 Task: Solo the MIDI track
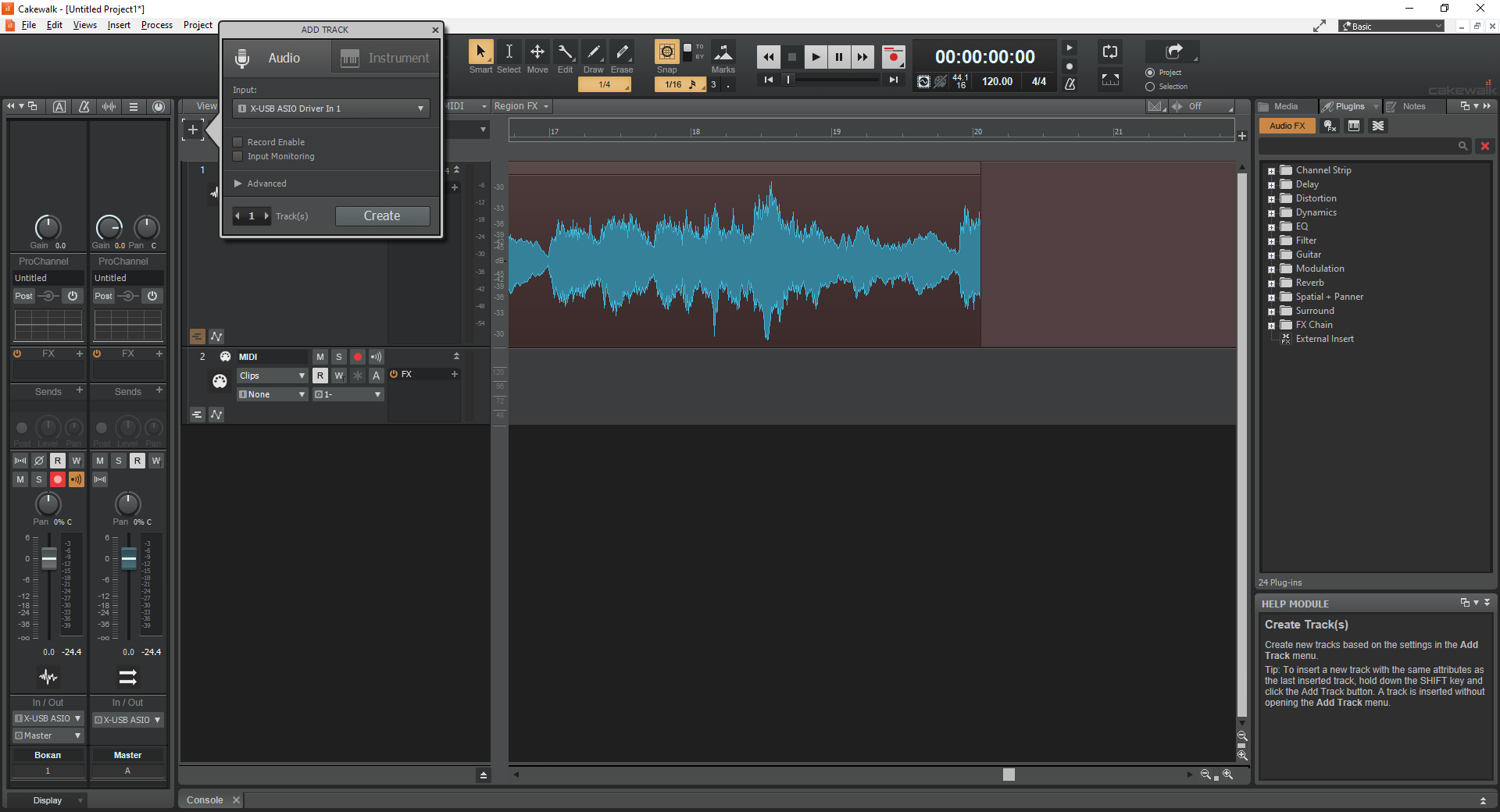click(338, 357)
